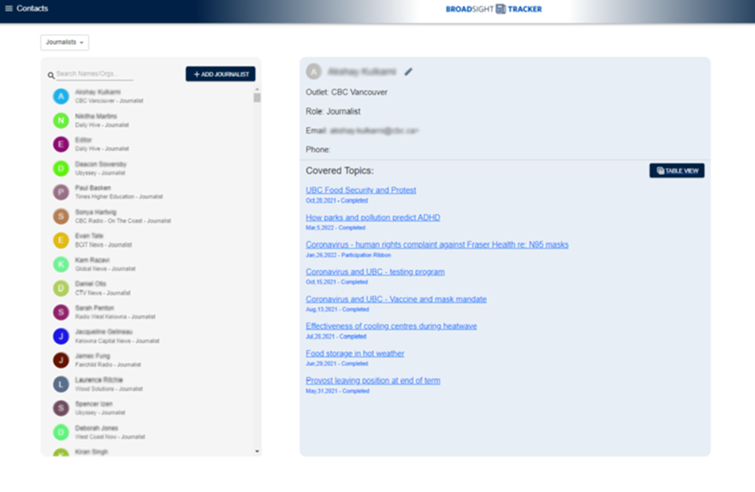The height and width of the screenshot is (492, 755).
Task: Click the Phone field label
Action: pos(318,150)
